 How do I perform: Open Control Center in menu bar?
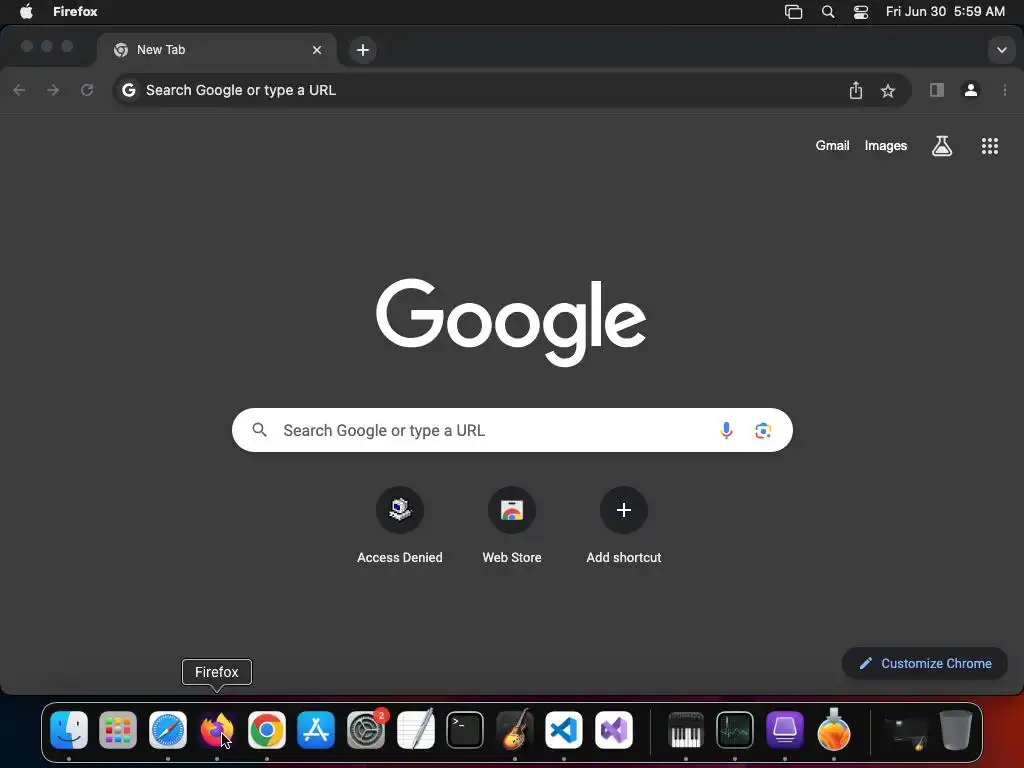coord(861,12)
